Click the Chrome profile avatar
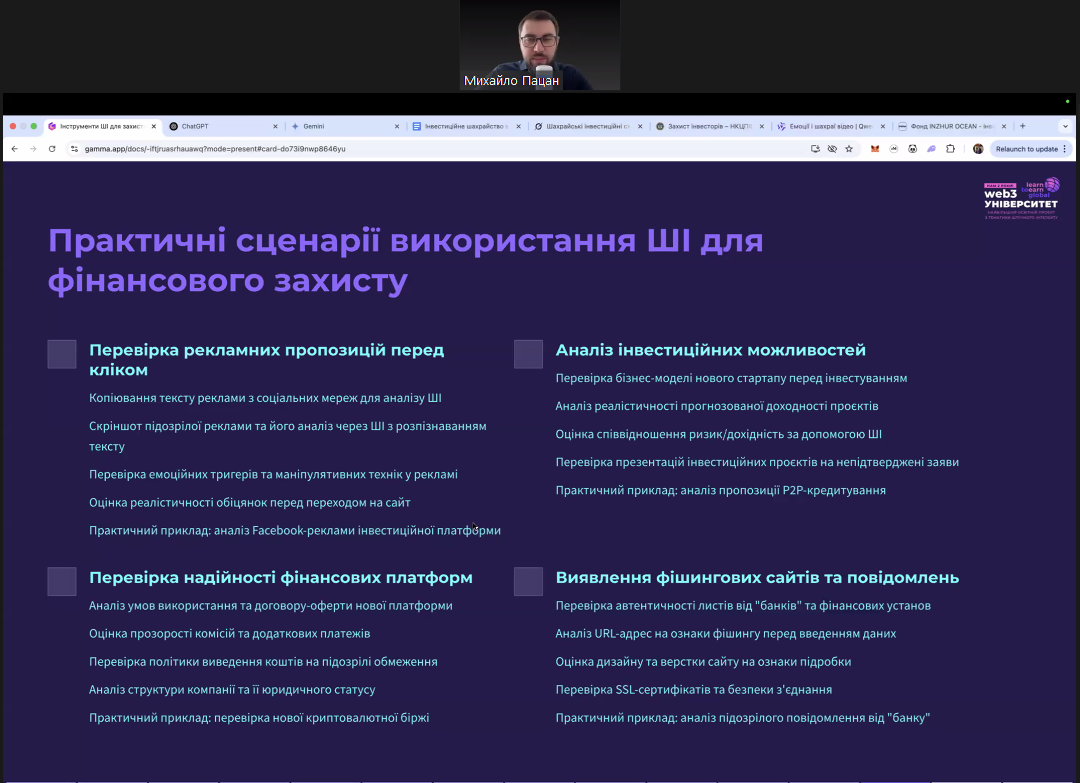 pos(978,149)
